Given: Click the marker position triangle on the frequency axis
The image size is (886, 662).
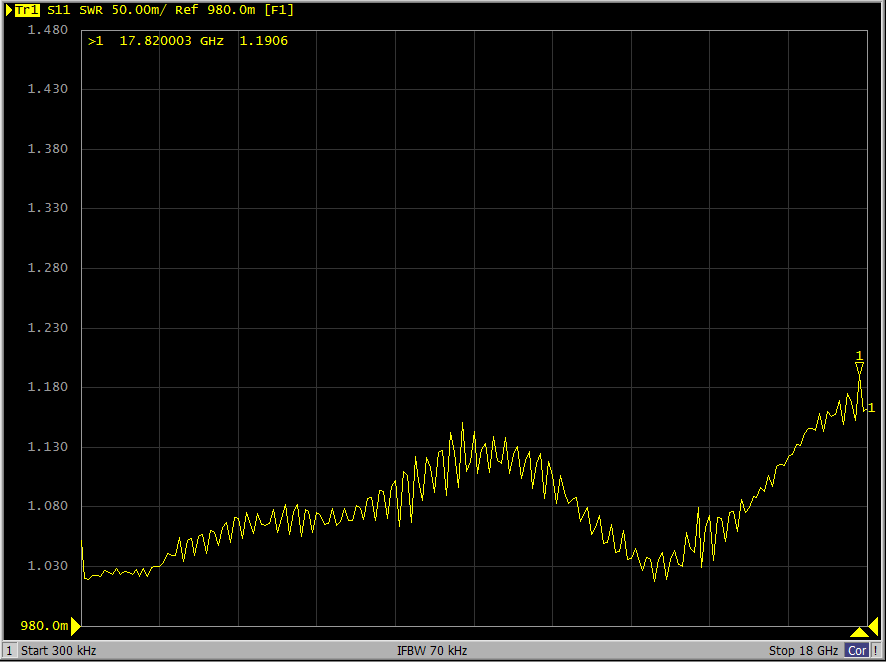Looking at the screenshot, I should pos(859,632).
